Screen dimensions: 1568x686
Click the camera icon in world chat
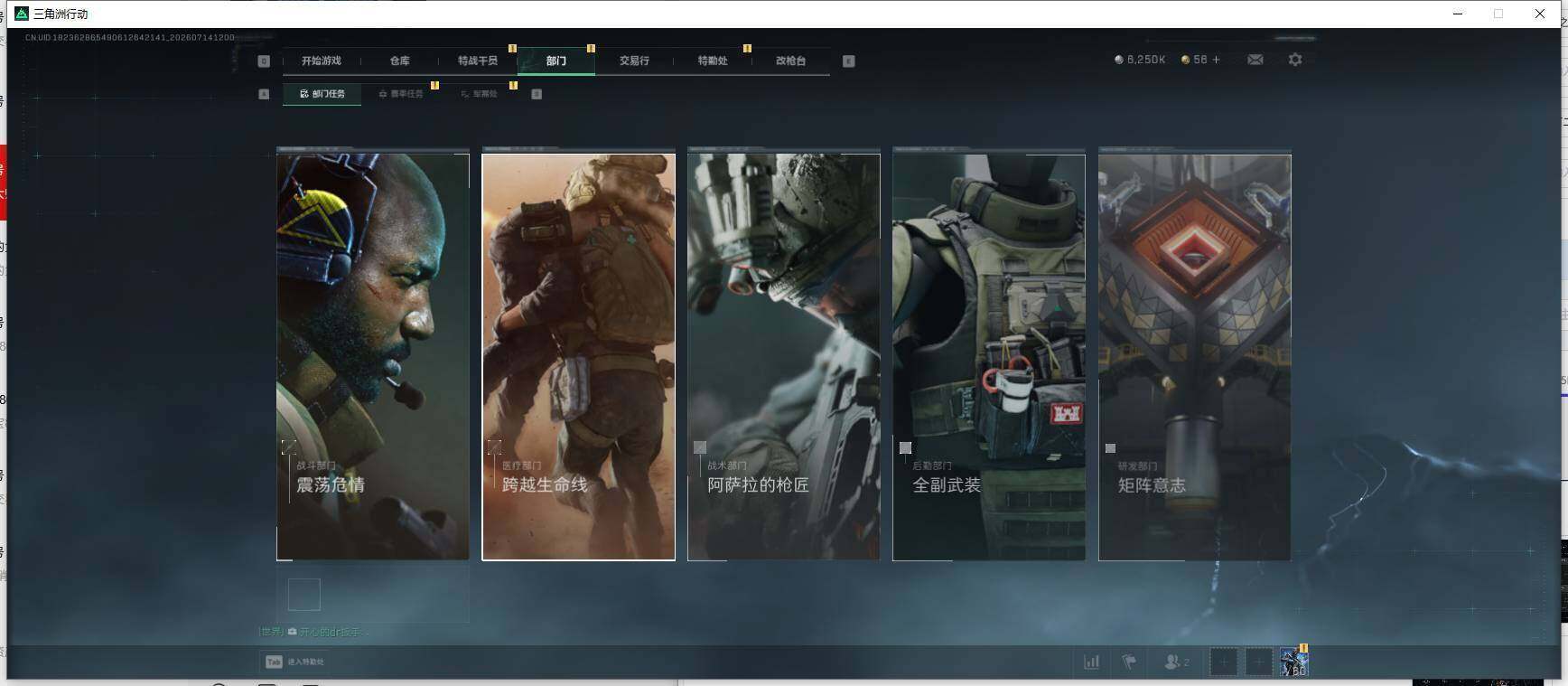(292, 632)
